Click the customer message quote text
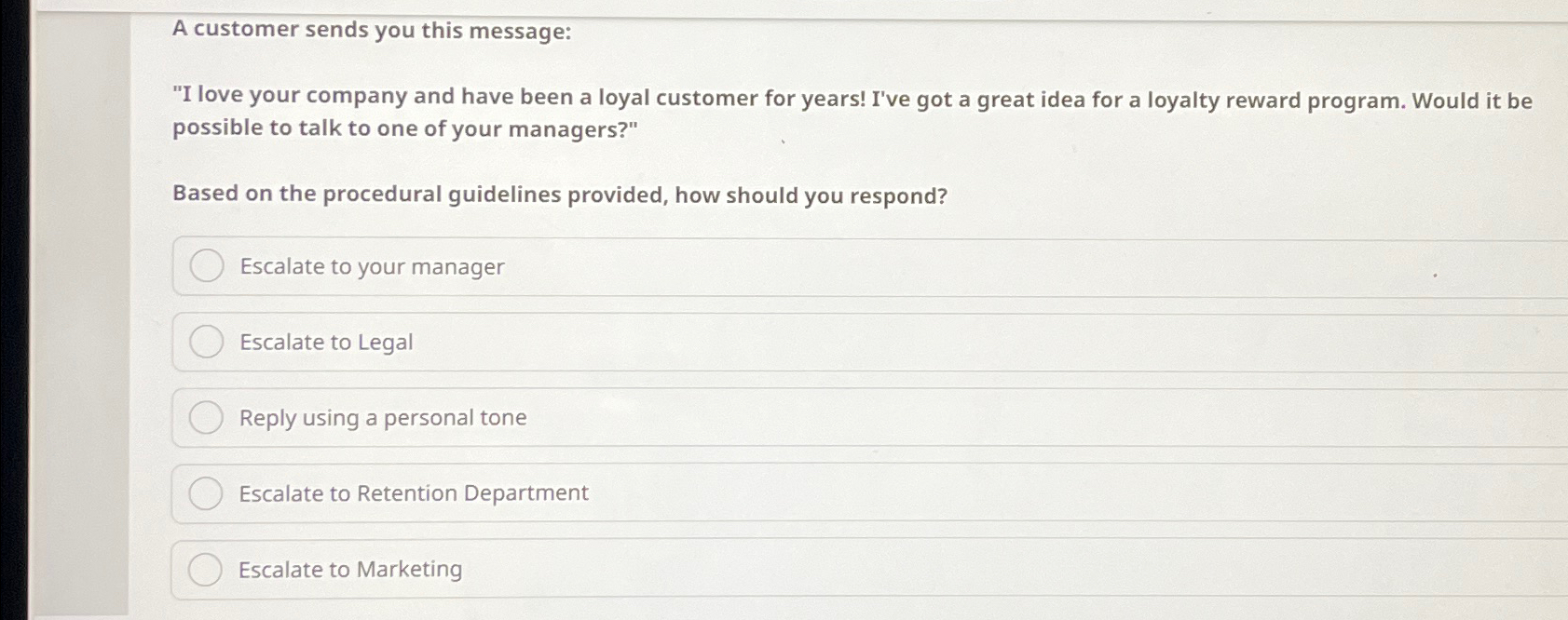 (745, 112)
